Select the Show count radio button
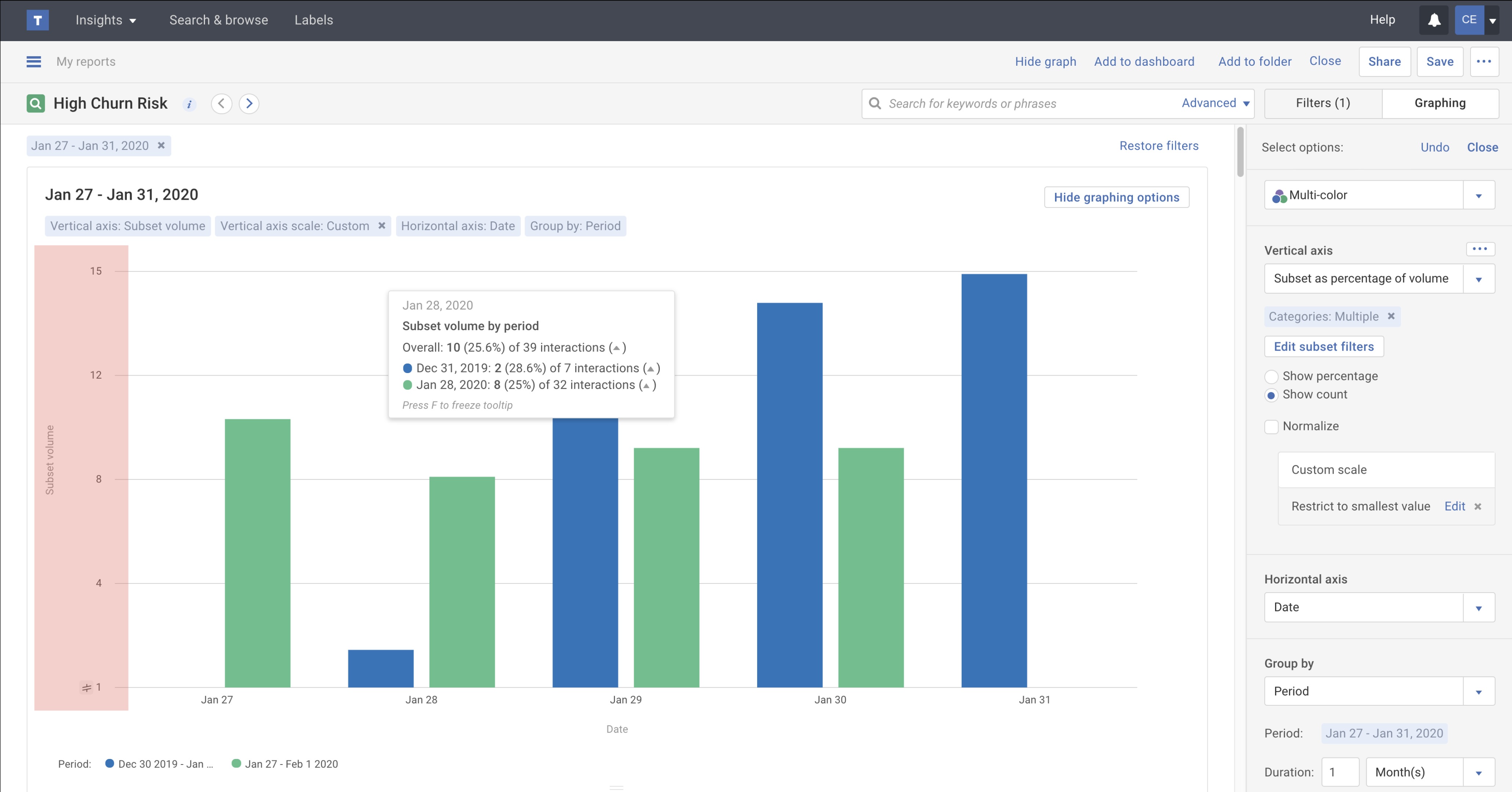Image resolution: width=1512 pixels, height=792 pixels. 1271,395
